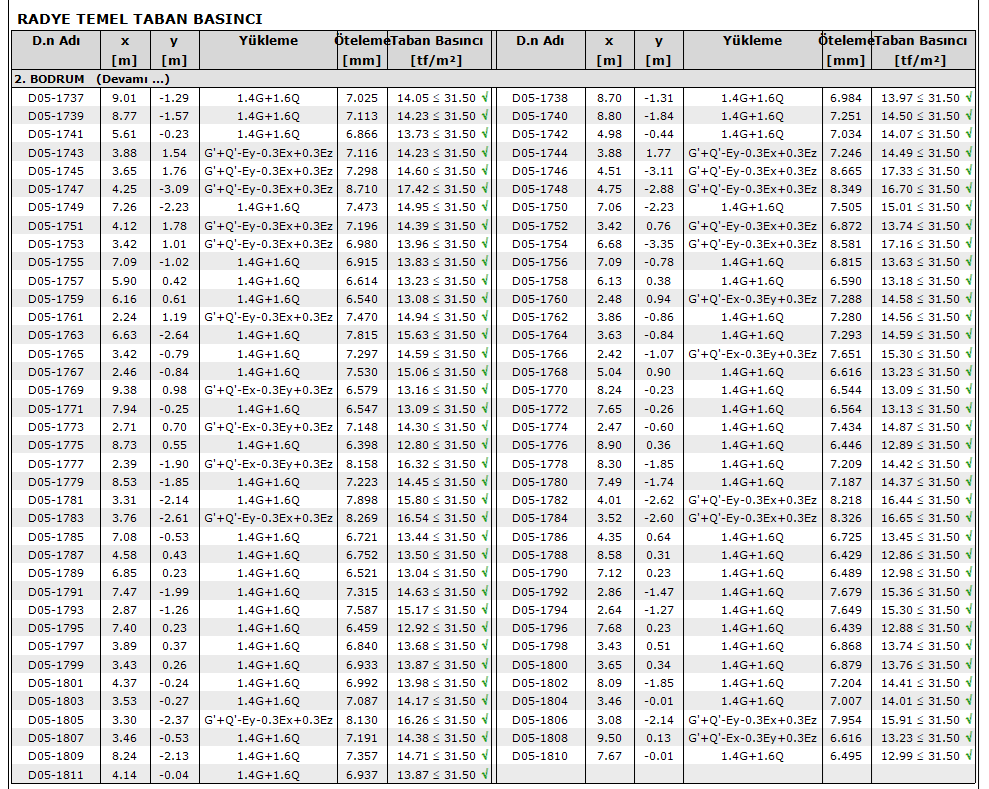Click the loading combination in row D05-1766
Screen dimensions: 989x789
coord(752,354)
